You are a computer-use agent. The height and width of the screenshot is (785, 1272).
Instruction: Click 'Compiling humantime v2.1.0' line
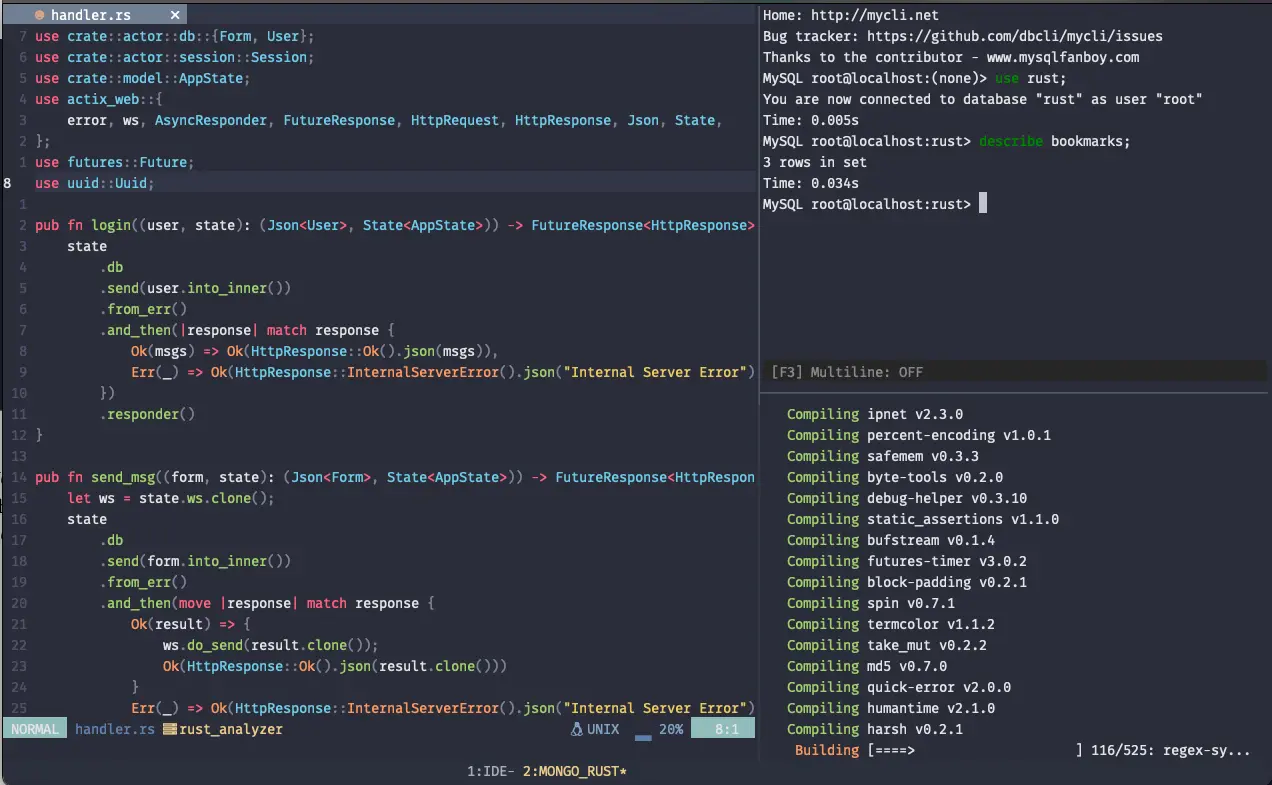[x=891, y=708]
